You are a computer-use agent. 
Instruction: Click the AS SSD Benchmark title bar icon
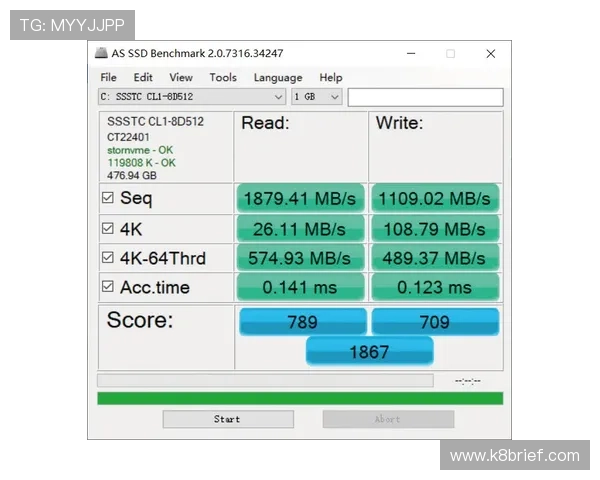(101, 54)
